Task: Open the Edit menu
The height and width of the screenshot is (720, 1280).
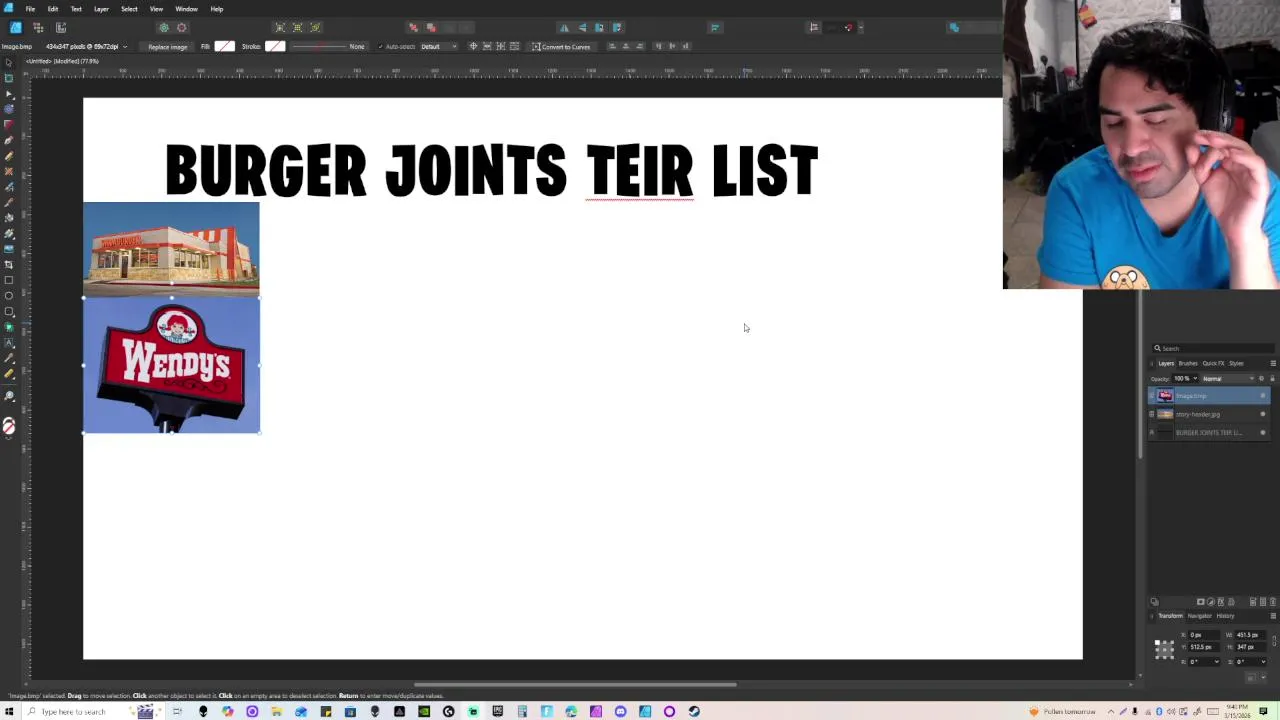Action: pos(53,9)
